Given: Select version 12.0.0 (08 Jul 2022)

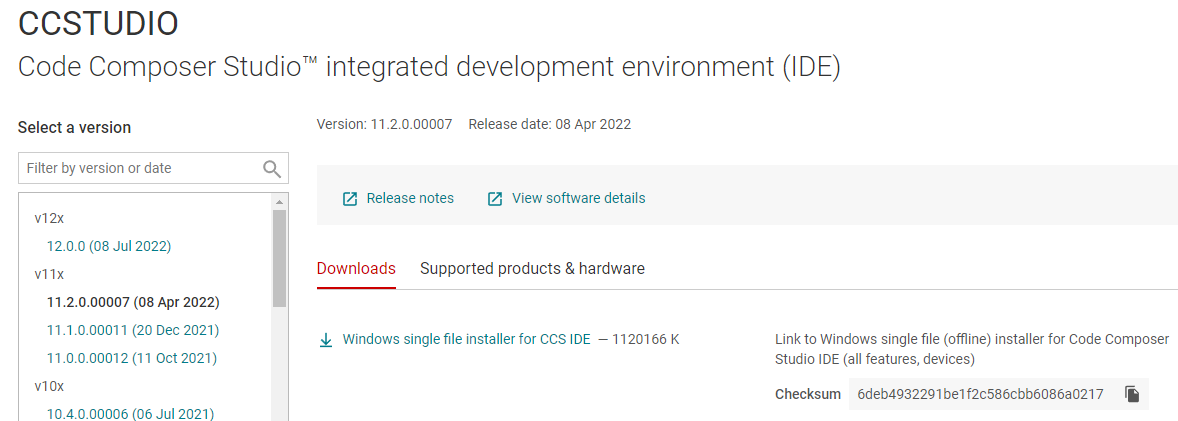Looking at the screenshot, I should tap(109, 246).
